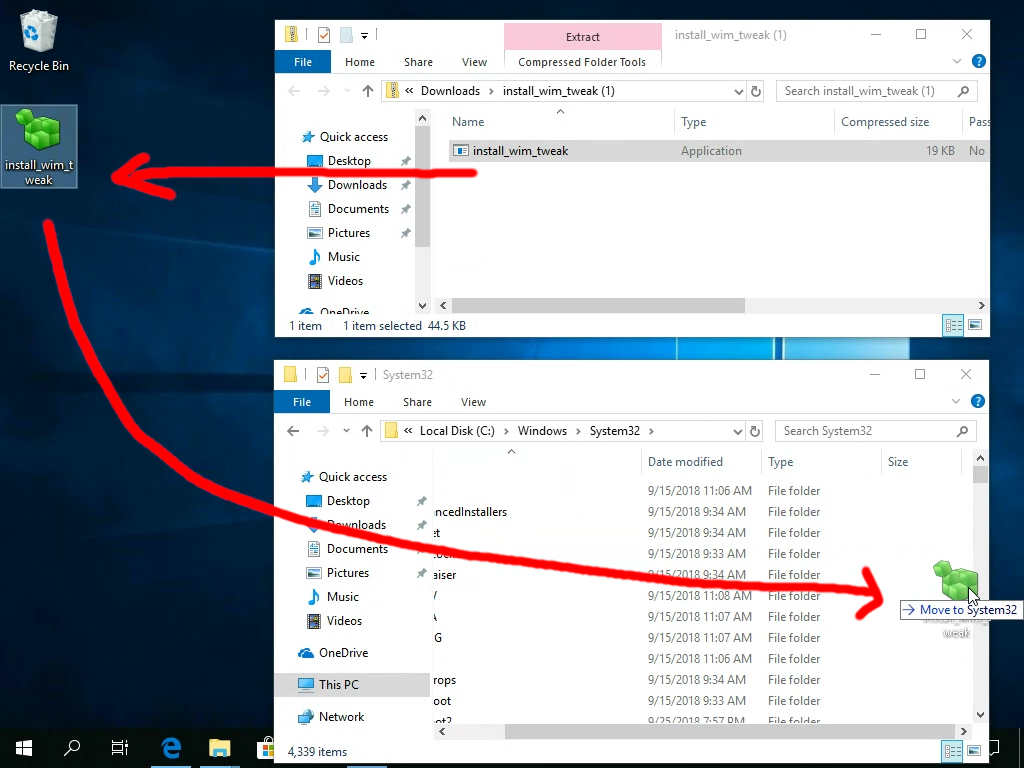The width and height of the screenshot is (1024, 768).
Task: Click Extract contextual tab header
Action: (x=583, y=37)
